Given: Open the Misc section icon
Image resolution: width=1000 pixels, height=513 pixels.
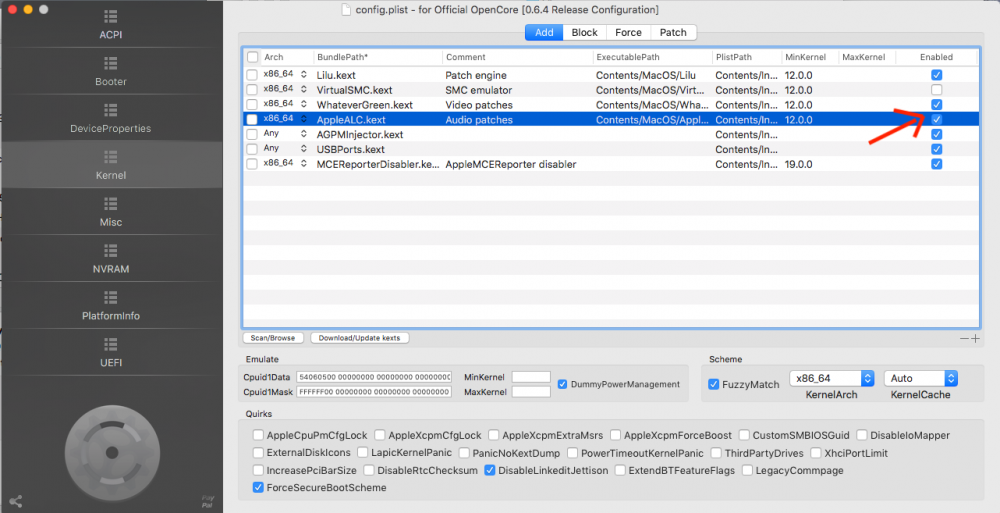Looking at the screenshot, I should click(110, 204).
